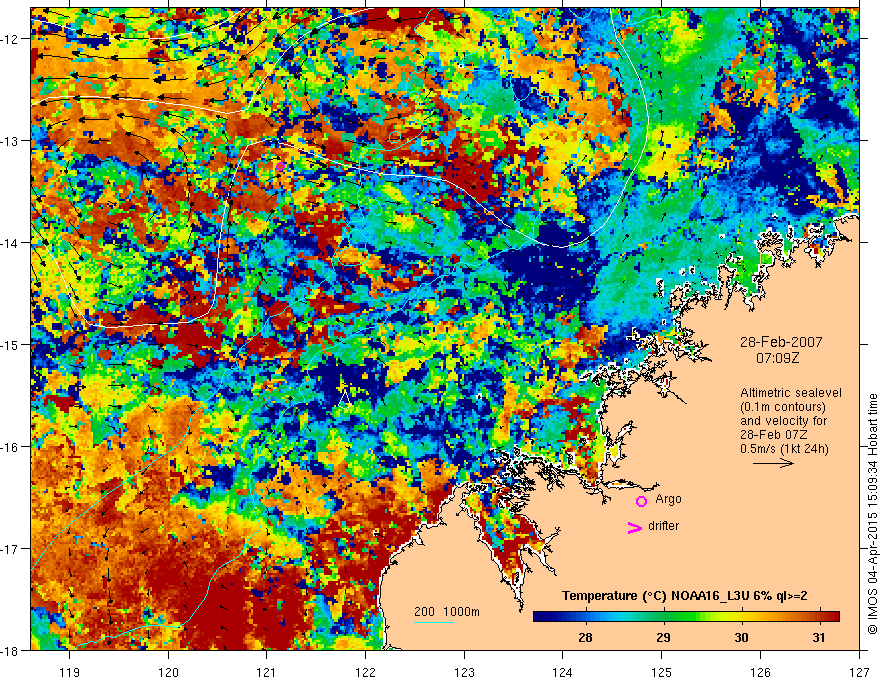Click the '125' longitude axis label
880x680 pixels.
pos(662,672)
